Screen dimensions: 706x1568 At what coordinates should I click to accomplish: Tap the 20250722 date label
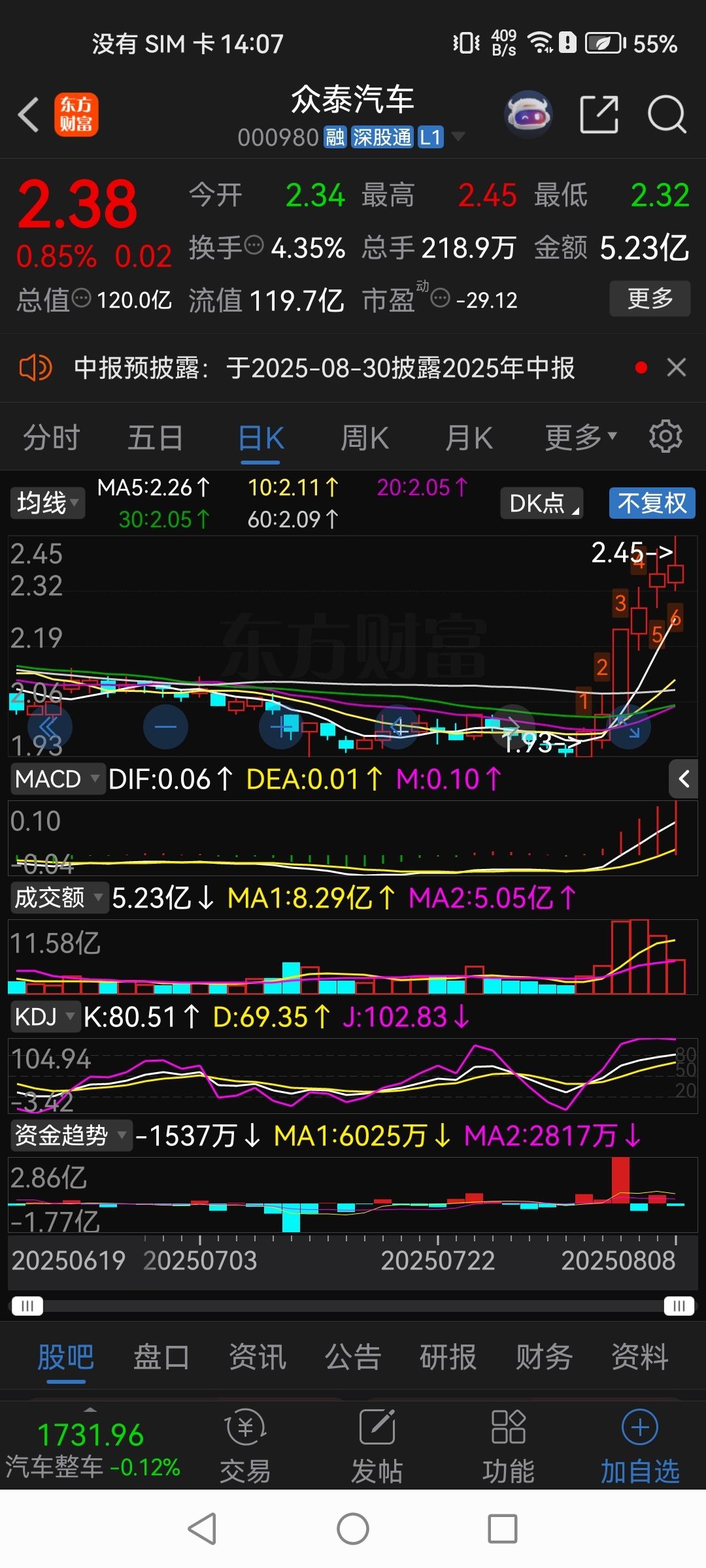click(438, 1261)
